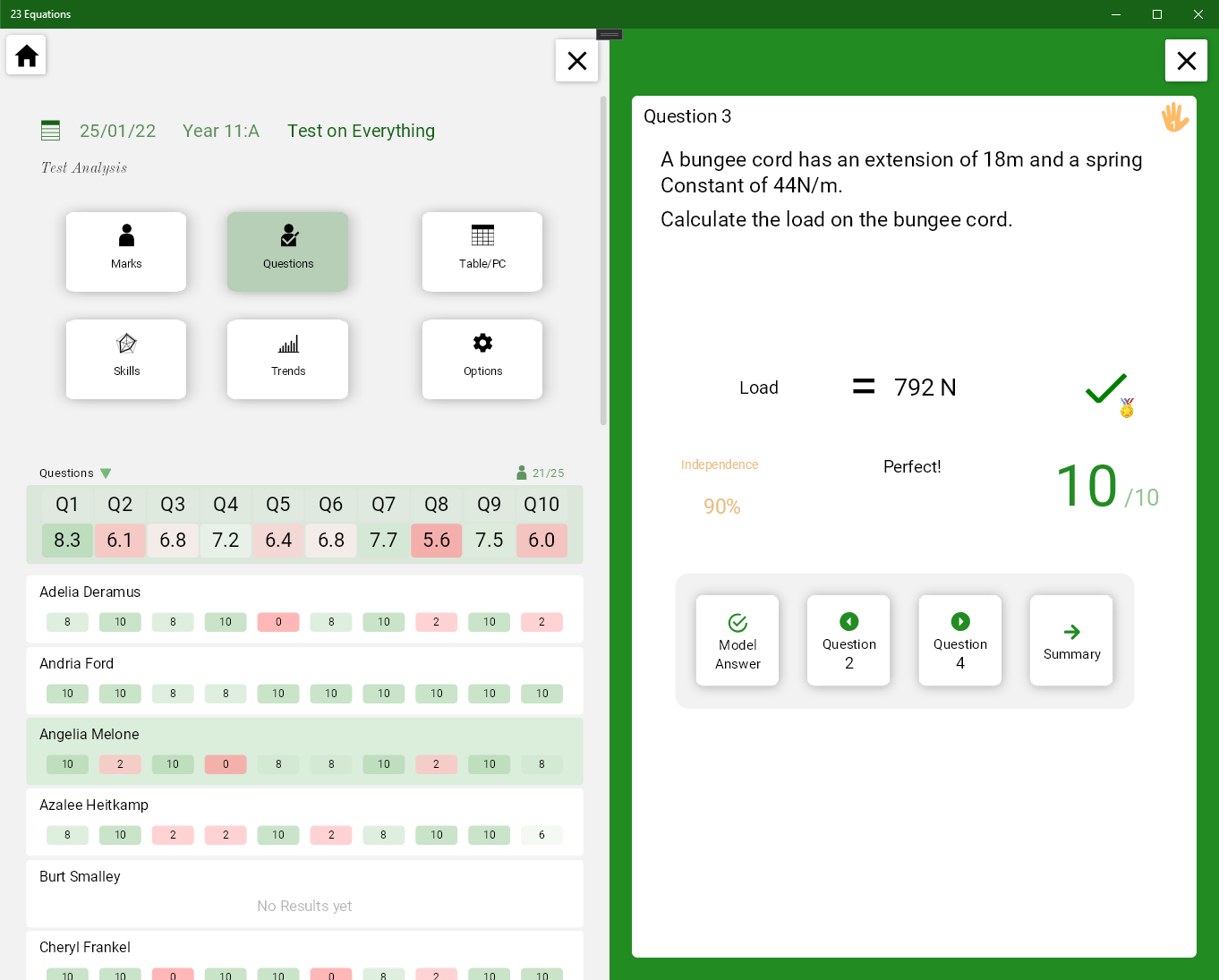Select the Q8 column header
Viewport: 1219px width, 980px height.
(436, 504)
